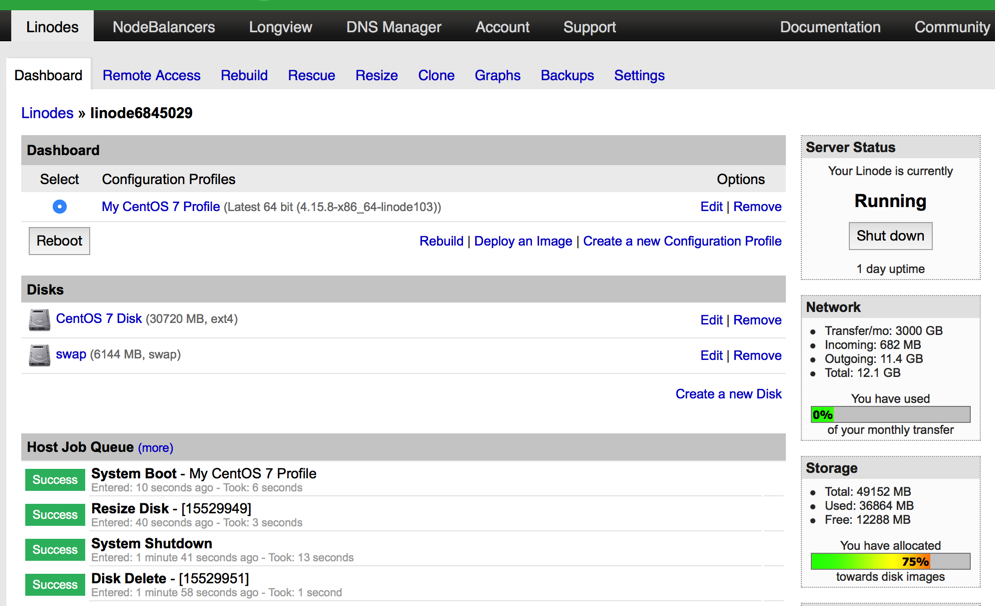
Task: Open the Community link in top bar
Action: (x=952, y=27)
